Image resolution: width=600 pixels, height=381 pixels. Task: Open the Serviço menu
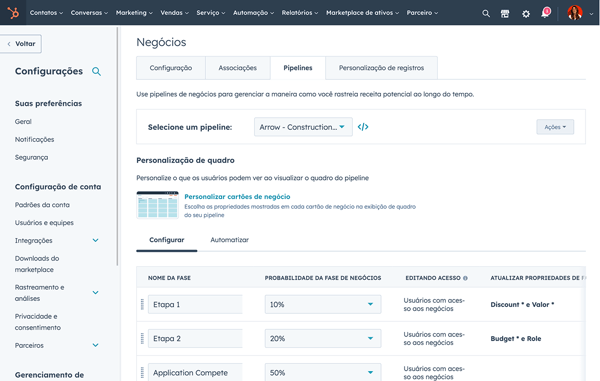[211, 13]
